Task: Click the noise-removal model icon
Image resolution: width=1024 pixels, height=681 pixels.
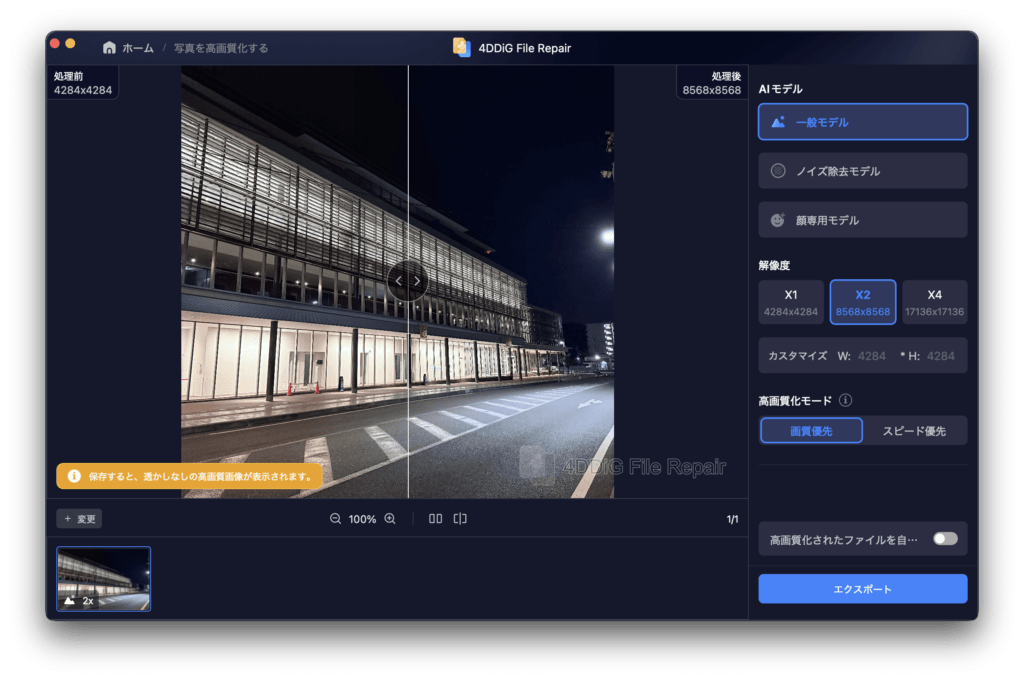Action: click(x=778, y=171)
